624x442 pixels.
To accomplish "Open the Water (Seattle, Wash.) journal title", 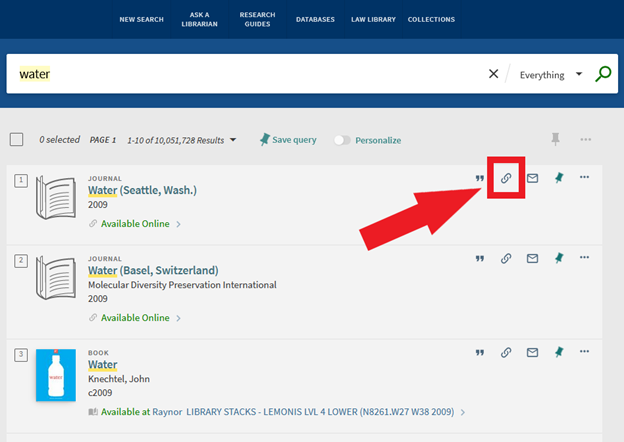I will (x=142, y=190).
